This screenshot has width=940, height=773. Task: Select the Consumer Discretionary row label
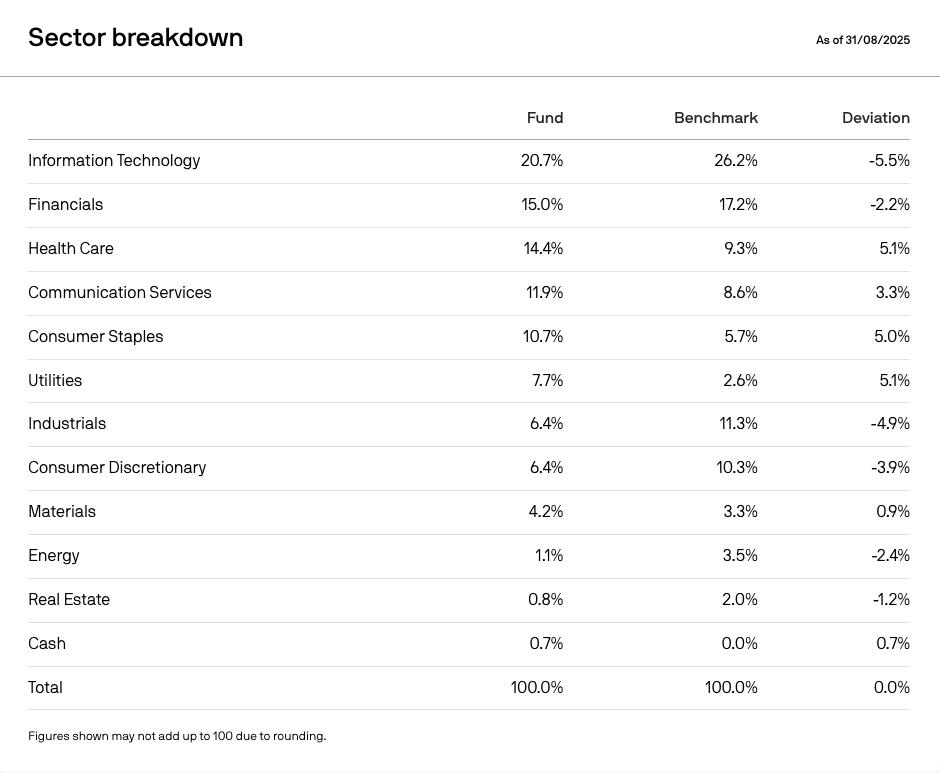pos(117,468)
